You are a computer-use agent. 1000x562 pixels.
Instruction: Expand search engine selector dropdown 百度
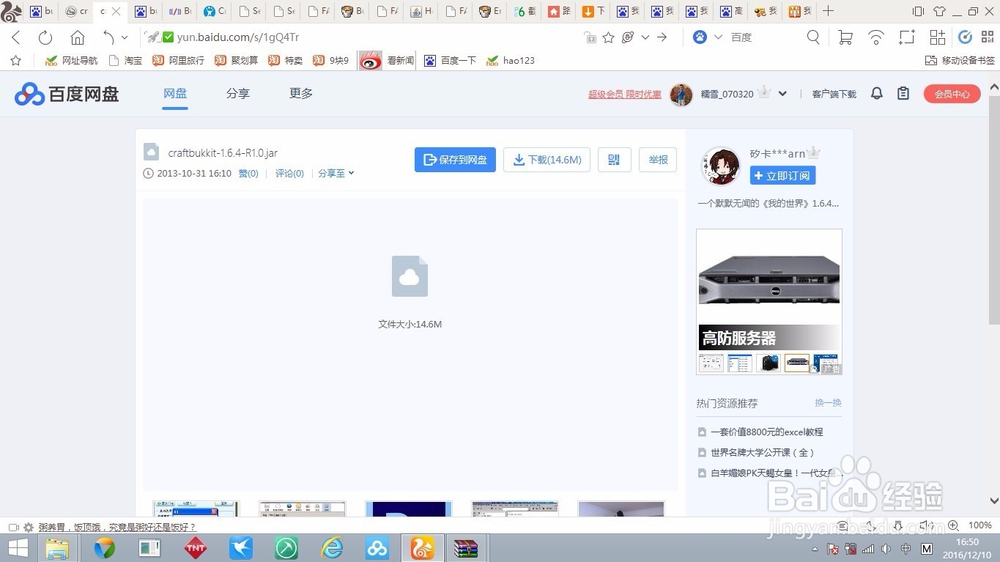tap(718, 38)
